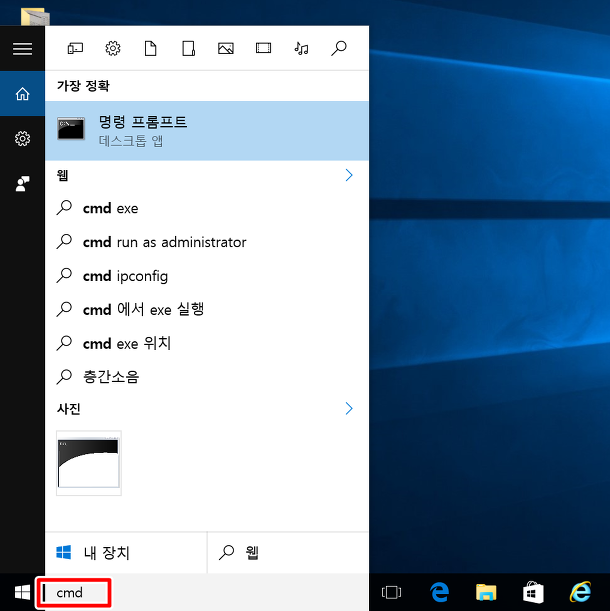Open search settings gear in sidebar
This screenshot has width=610, height=611.
coord(22,138)
